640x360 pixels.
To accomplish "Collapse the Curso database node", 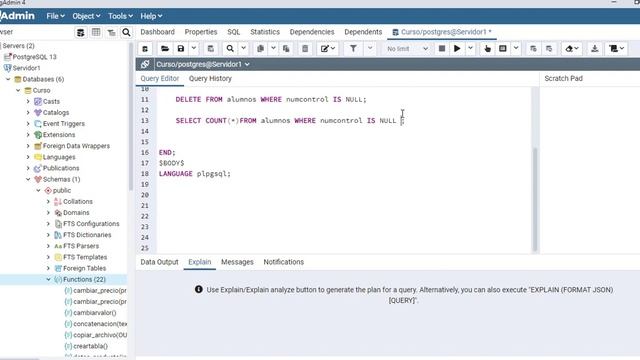I will 18,90.
